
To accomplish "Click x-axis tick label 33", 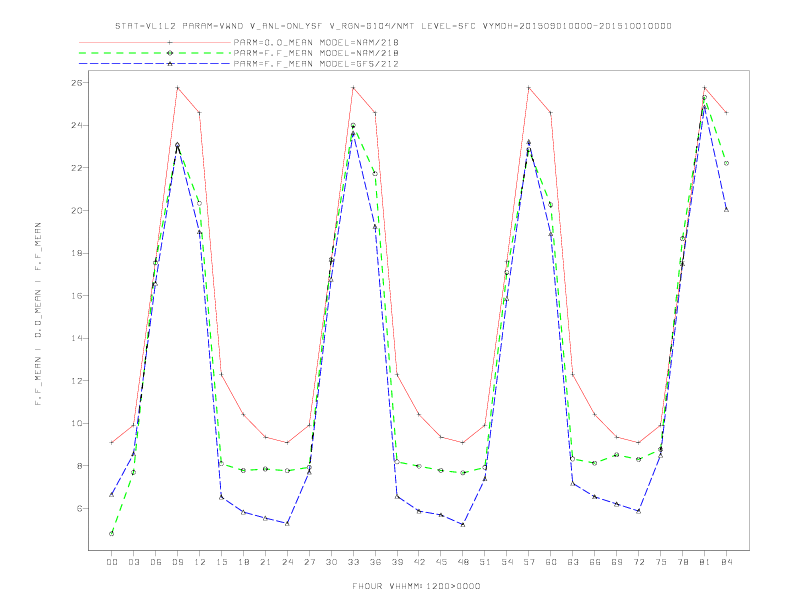I will click(x=353, y=562).
